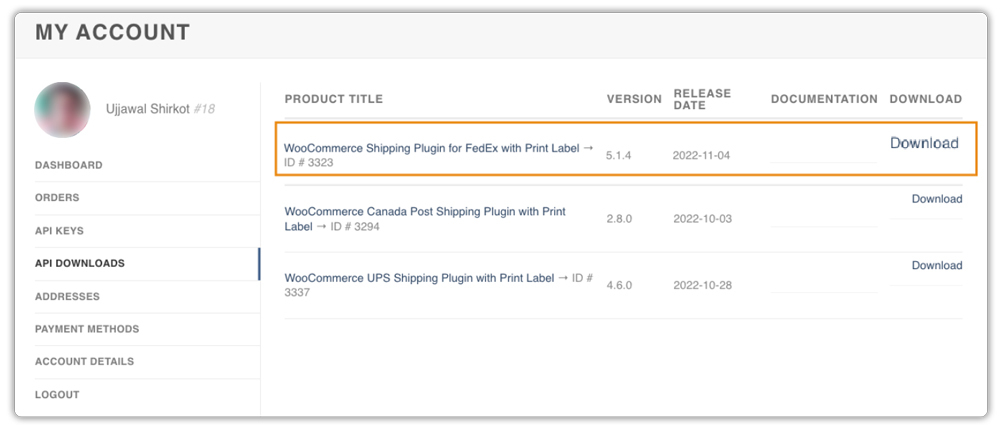The width and height of the screenshot is (1000, 430).
Task: Go to Orders in the sidebar
Action: [x=57, y=198]
